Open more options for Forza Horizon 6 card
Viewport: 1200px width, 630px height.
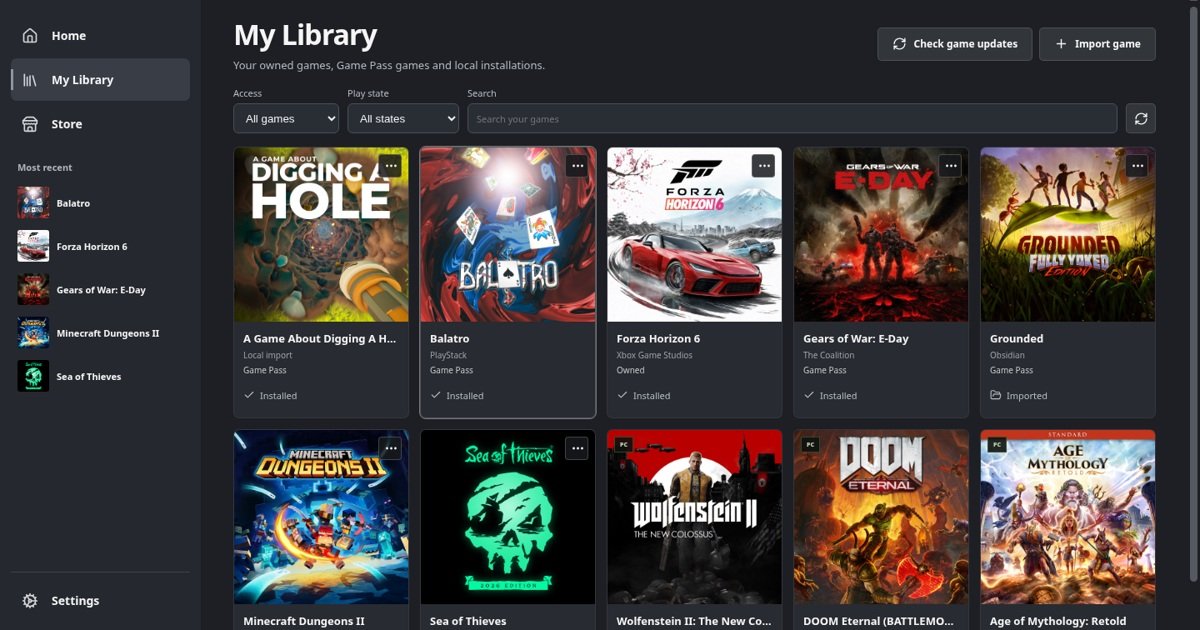764,166
